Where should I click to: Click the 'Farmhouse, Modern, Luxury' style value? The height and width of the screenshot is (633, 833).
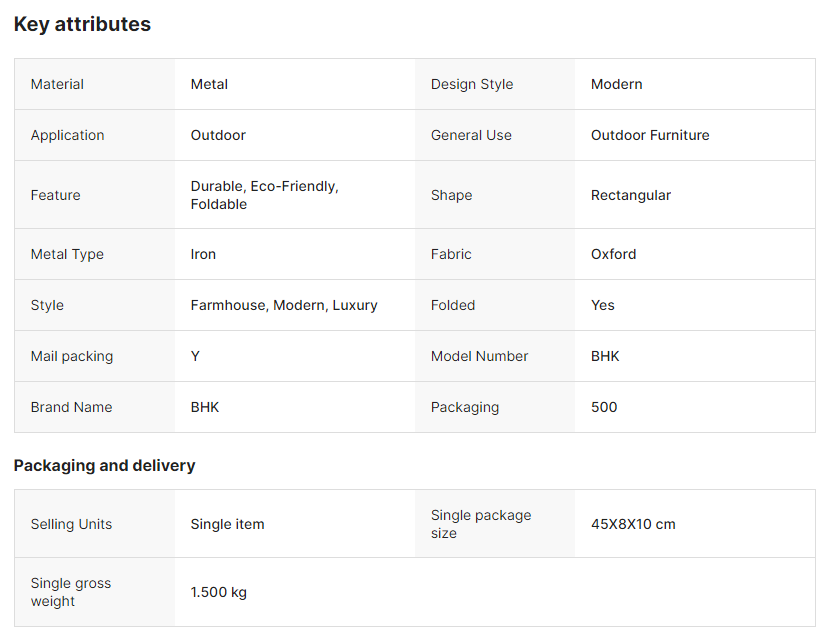click(x=284, y=306)
